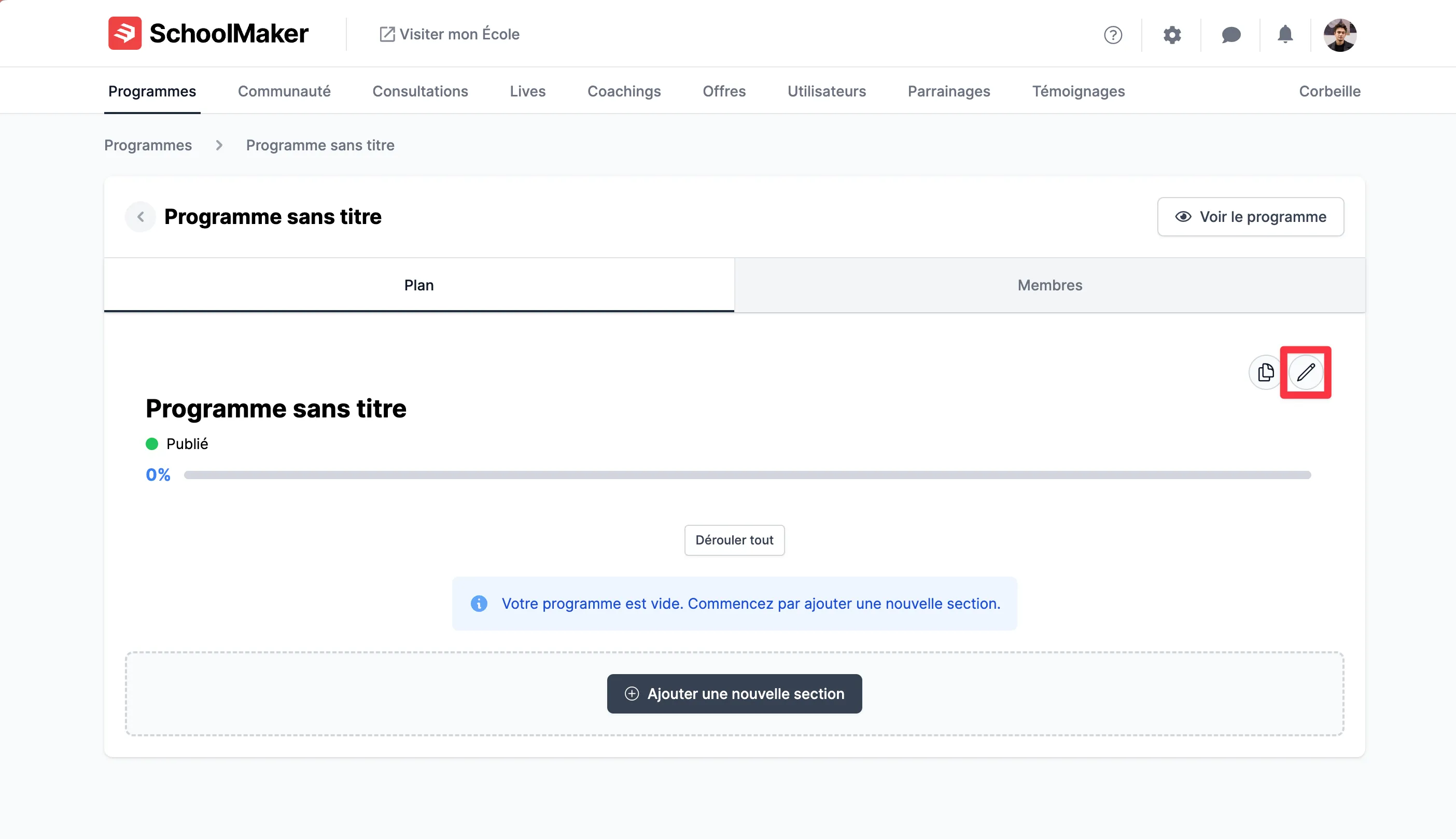This screenshot has height=839, width=1456.
Task: Click the breadcrumb chevron separator
Action: pyautogui.click(x=219, y=145)
